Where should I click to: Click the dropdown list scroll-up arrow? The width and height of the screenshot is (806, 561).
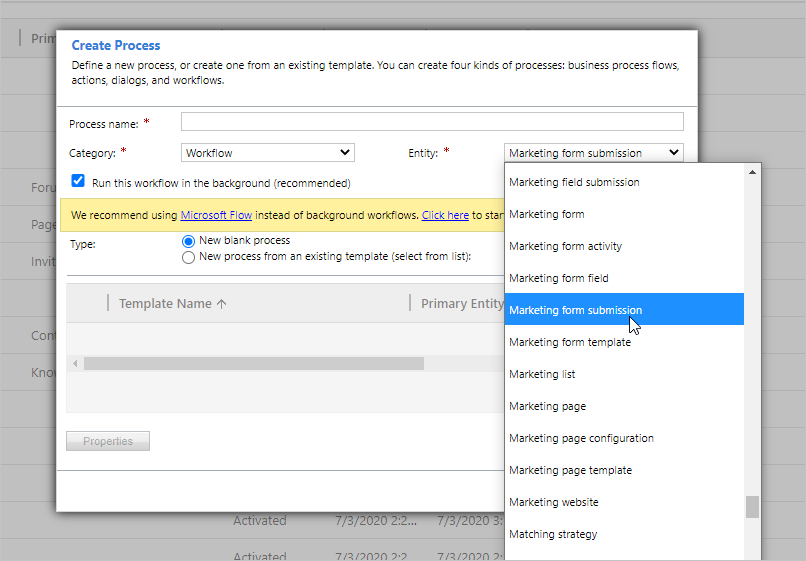point(752,172)
